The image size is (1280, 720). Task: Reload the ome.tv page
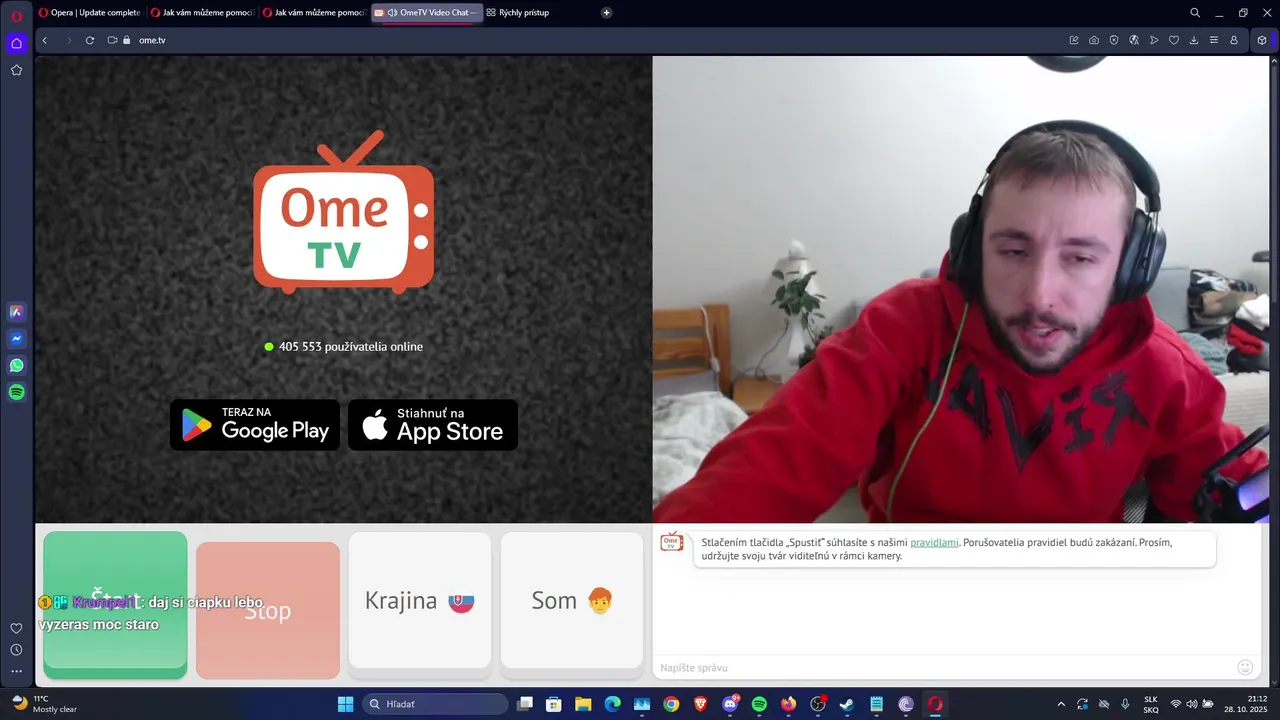tap(90, 40)
